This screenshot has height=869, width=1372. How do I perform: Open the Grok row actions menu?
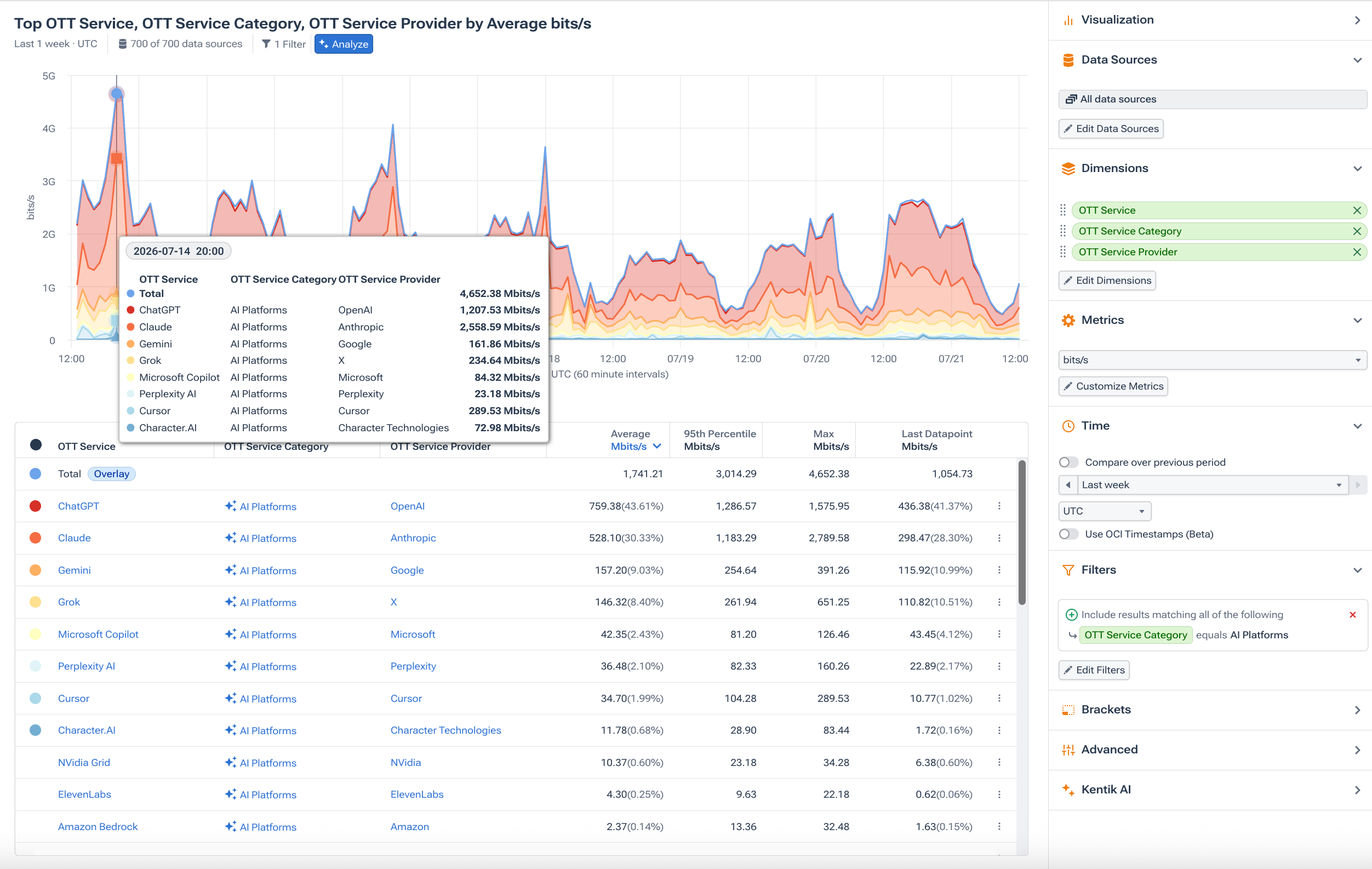(999, 602)
